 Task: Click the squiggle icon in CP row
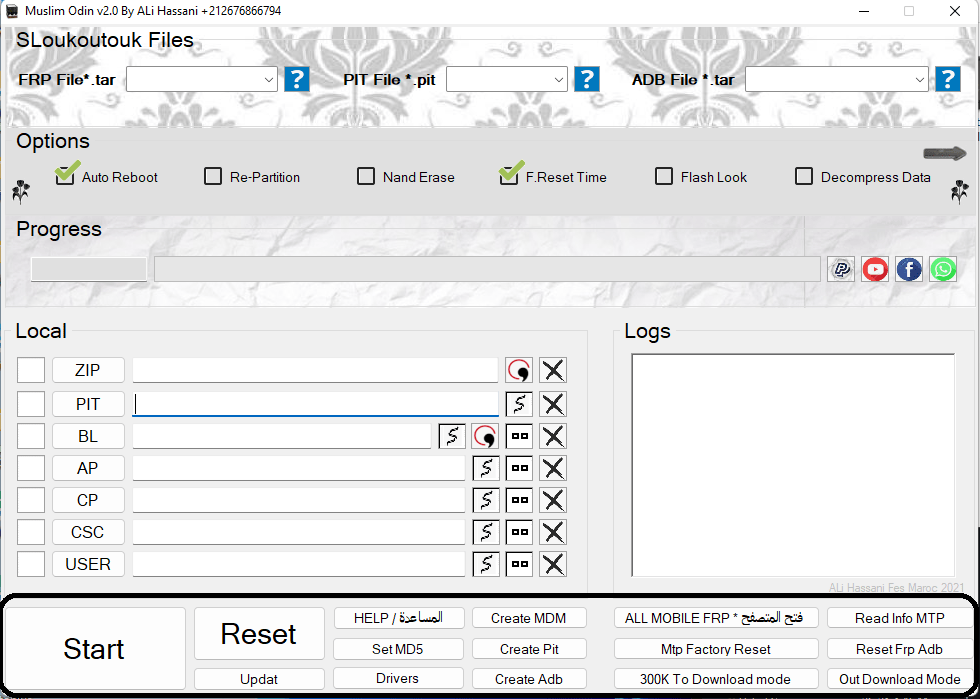coord(486,500)
